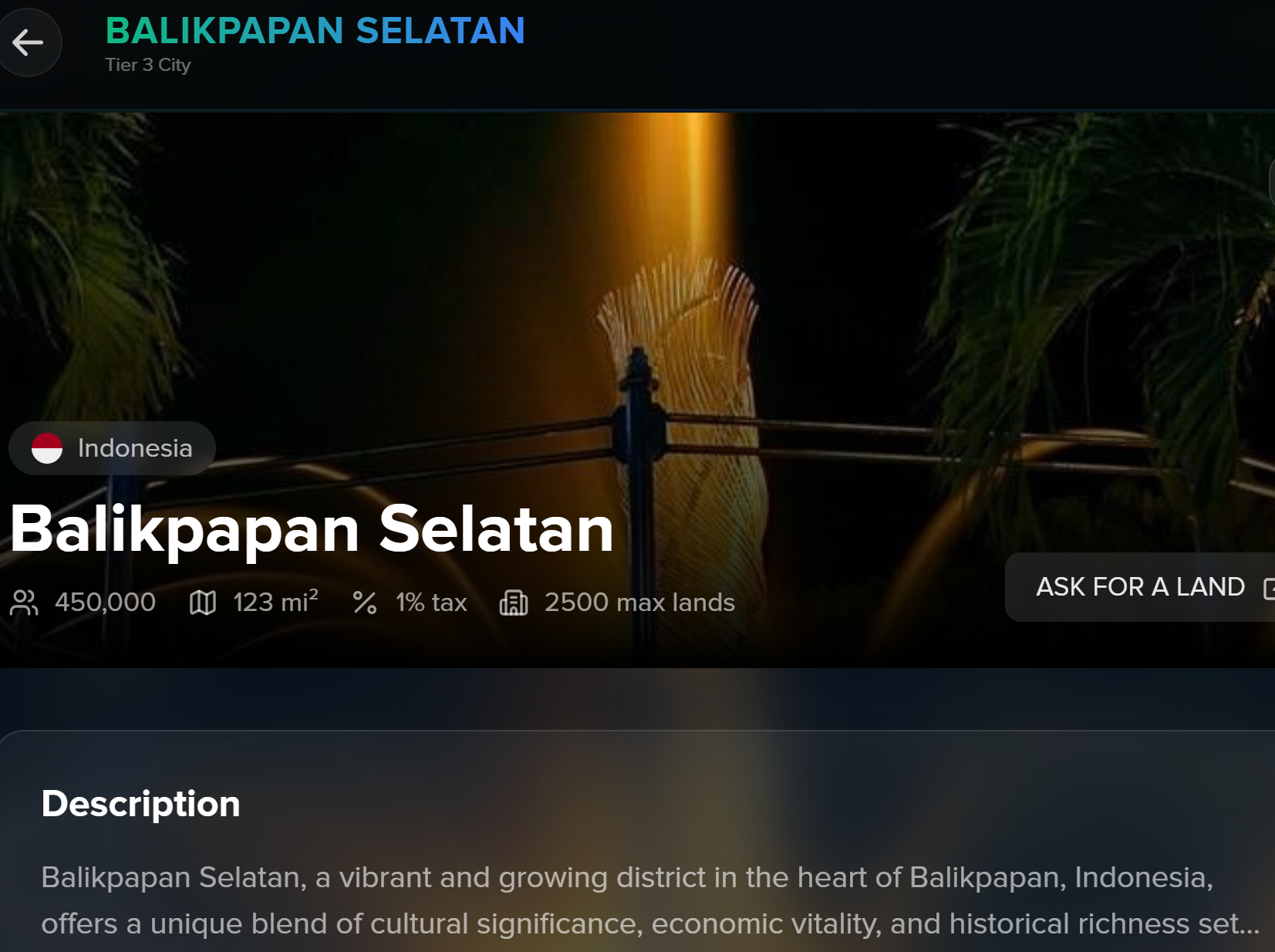1275x952 pixels.
Task: Click the Indonesia flag icon
Action: 47,448
